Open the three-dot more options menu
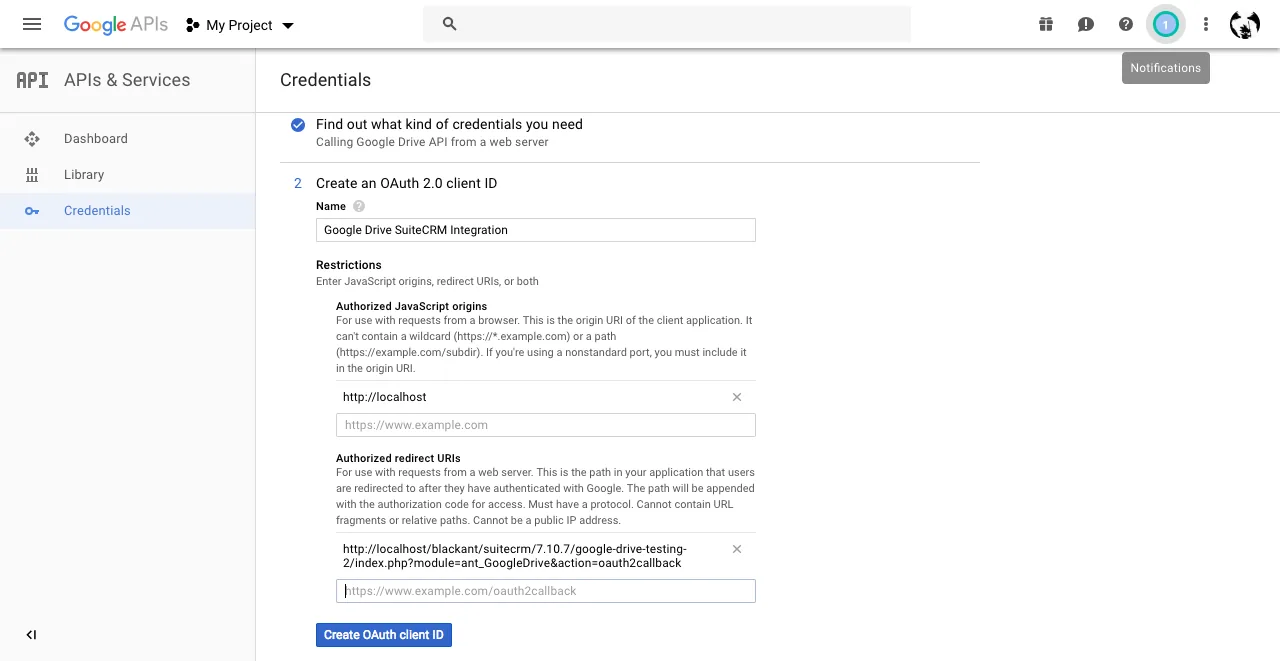 click(x=1206, y=24)
